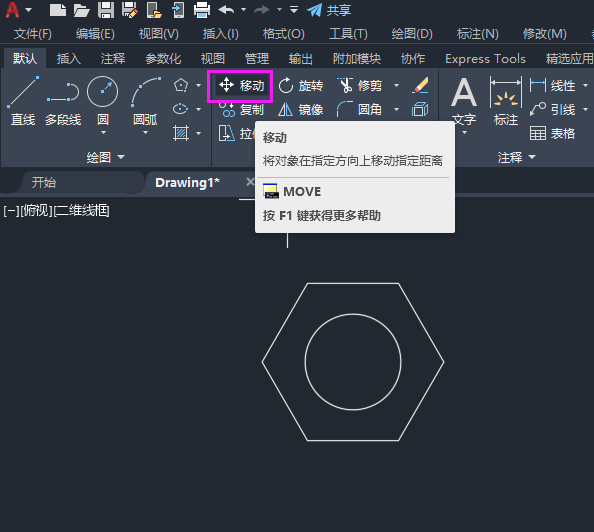
Task: Open the dropdown arrow next to 圆角
Action: pos(396,110)
